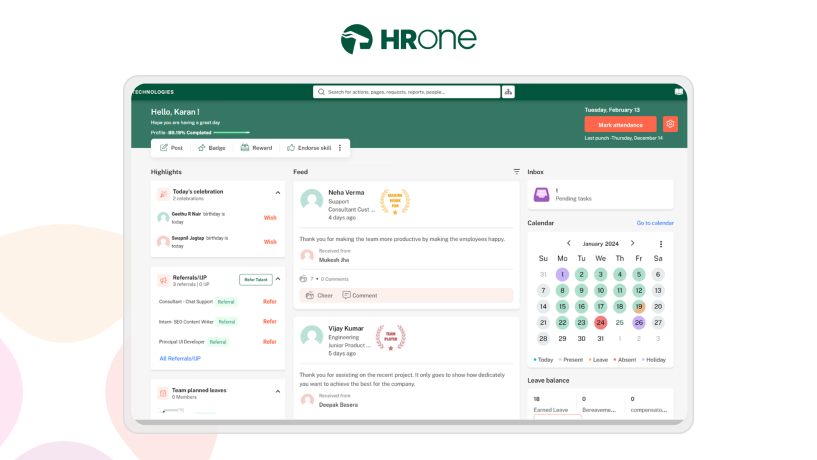
Task: Open more options in quick actions bar
Action: 340,148
